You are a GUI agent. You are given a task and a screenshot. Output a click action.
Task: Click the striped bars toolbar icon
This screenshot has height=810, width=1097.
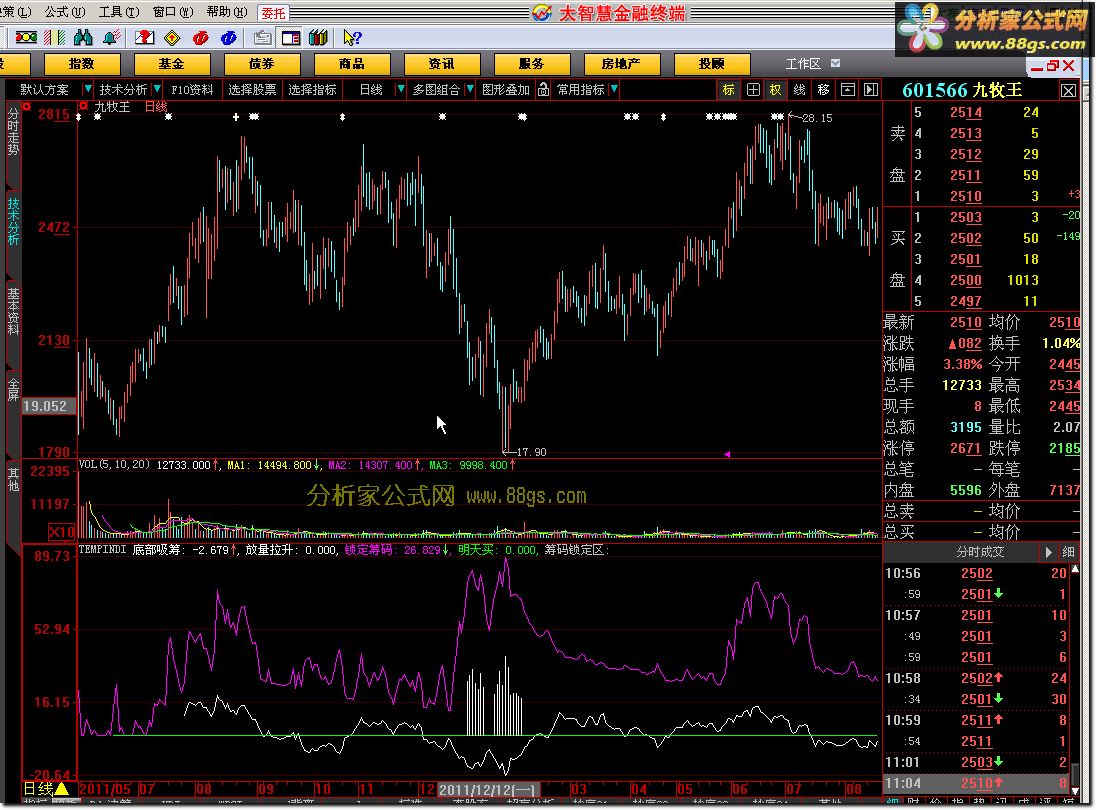(x=55, y=37)
